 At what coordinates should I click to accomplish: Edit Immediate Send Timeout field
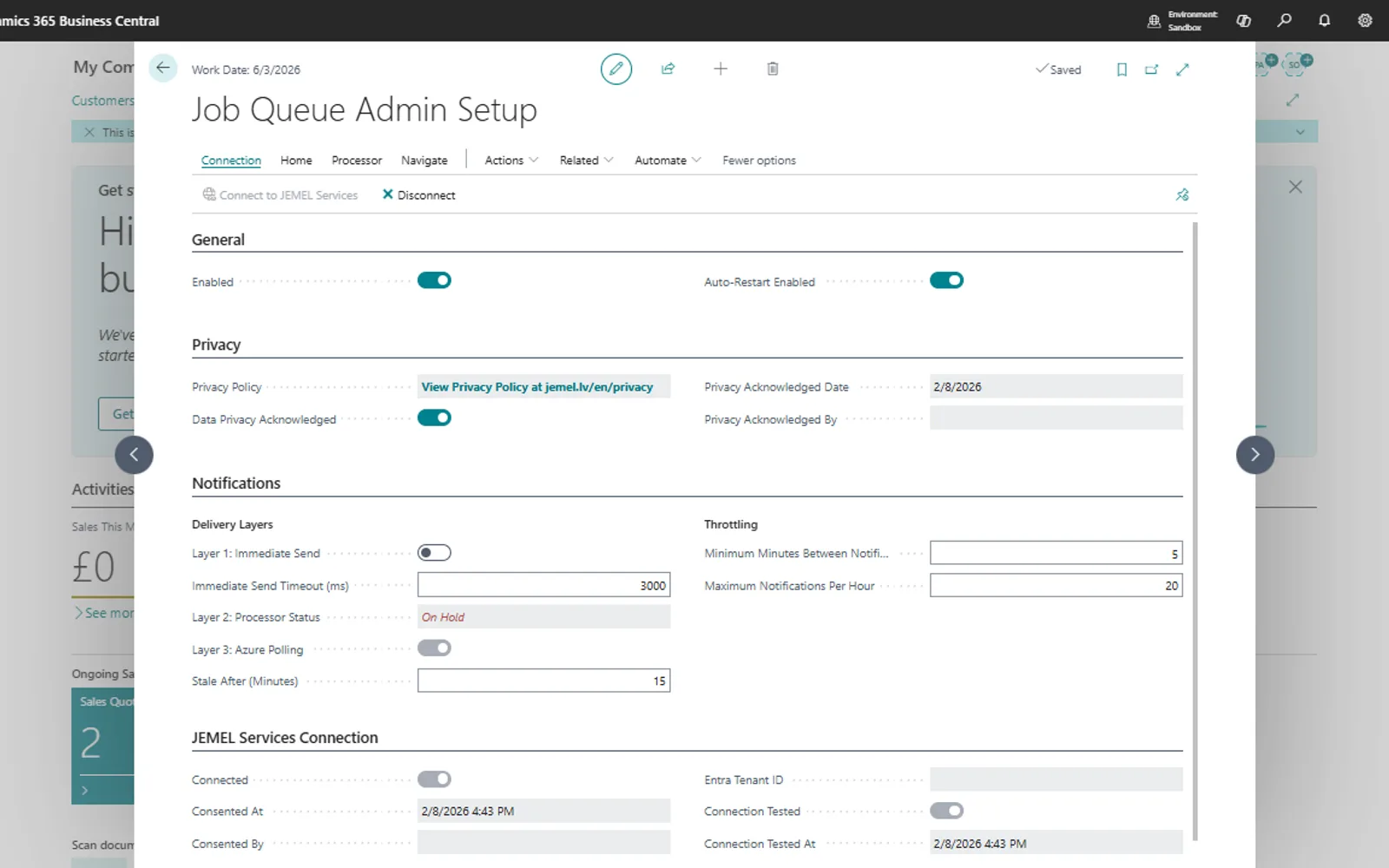tap(543, 586)
